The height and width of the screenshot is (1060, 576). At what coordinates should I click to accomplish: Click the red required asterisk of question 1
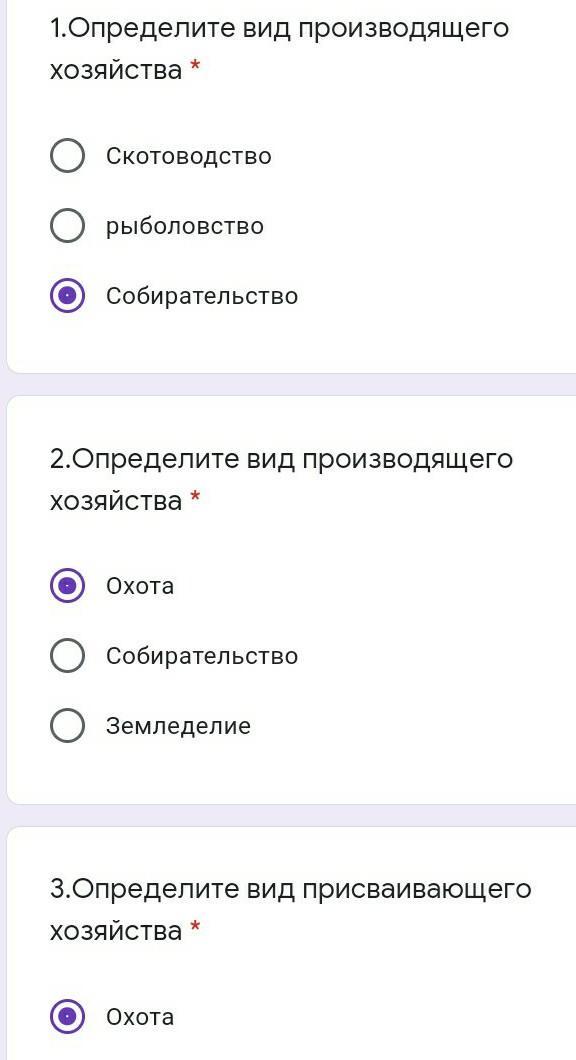pos(195,66)
